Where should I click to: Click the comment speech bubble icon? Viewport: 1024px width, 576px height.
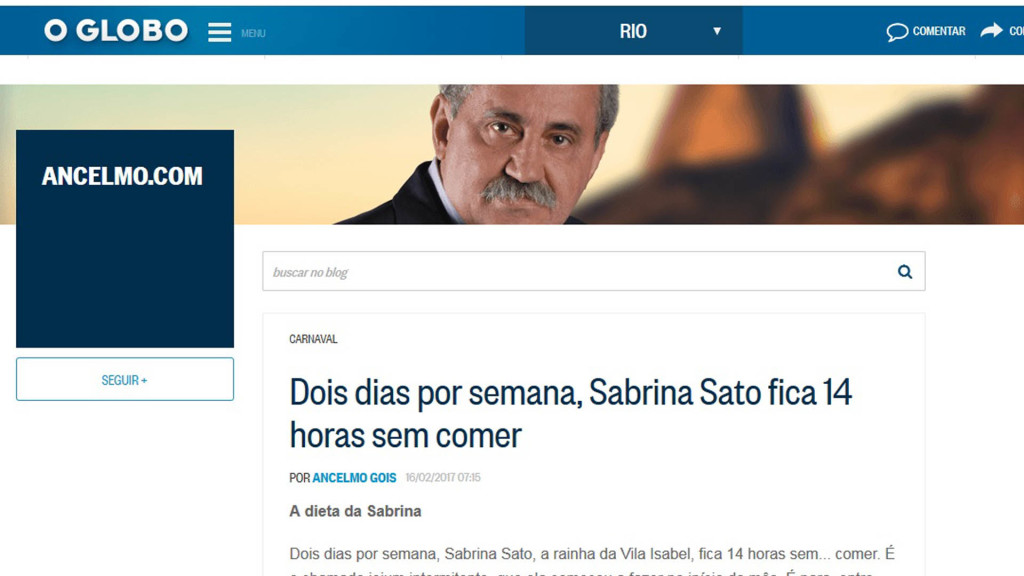(897, 32)
